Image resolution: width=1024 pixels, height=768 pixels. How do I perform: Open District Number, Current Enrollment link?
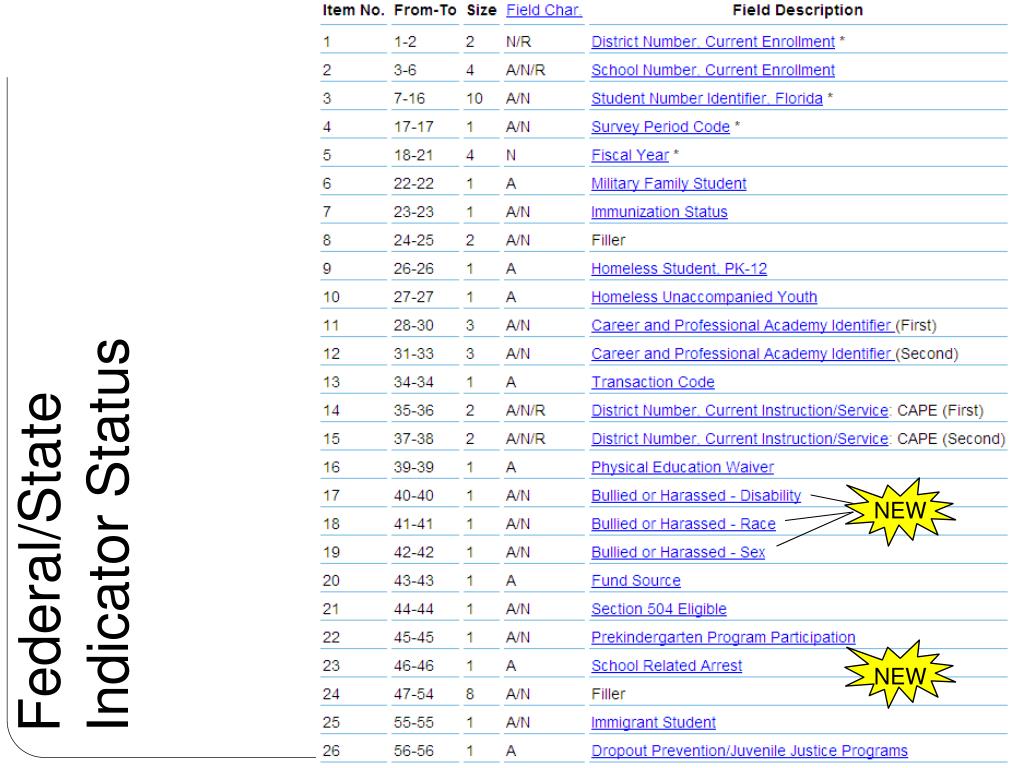tap(712, 42)
